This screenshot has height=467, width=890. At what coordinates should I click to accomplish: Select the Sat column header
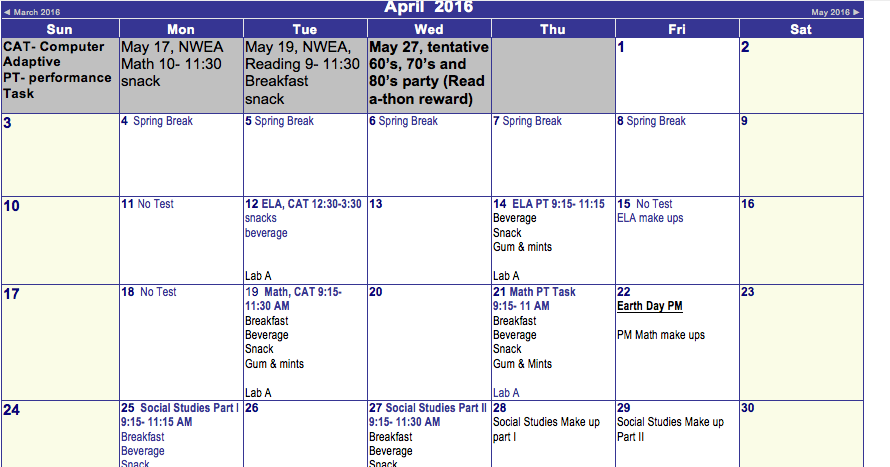(801, 30)
